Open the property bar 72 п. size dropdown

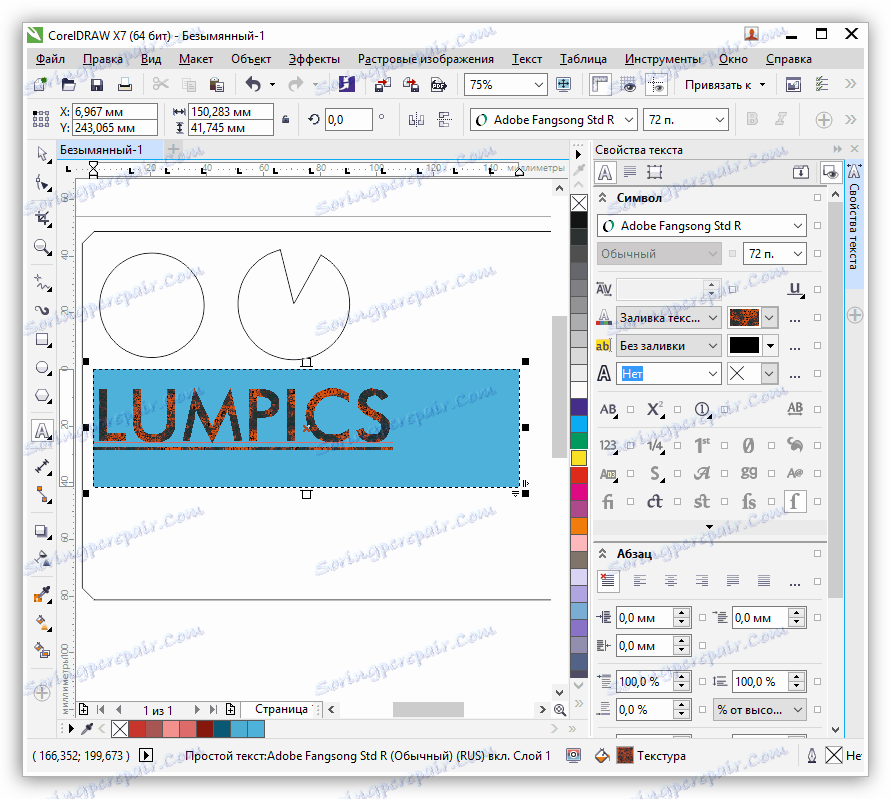(719, 120)
